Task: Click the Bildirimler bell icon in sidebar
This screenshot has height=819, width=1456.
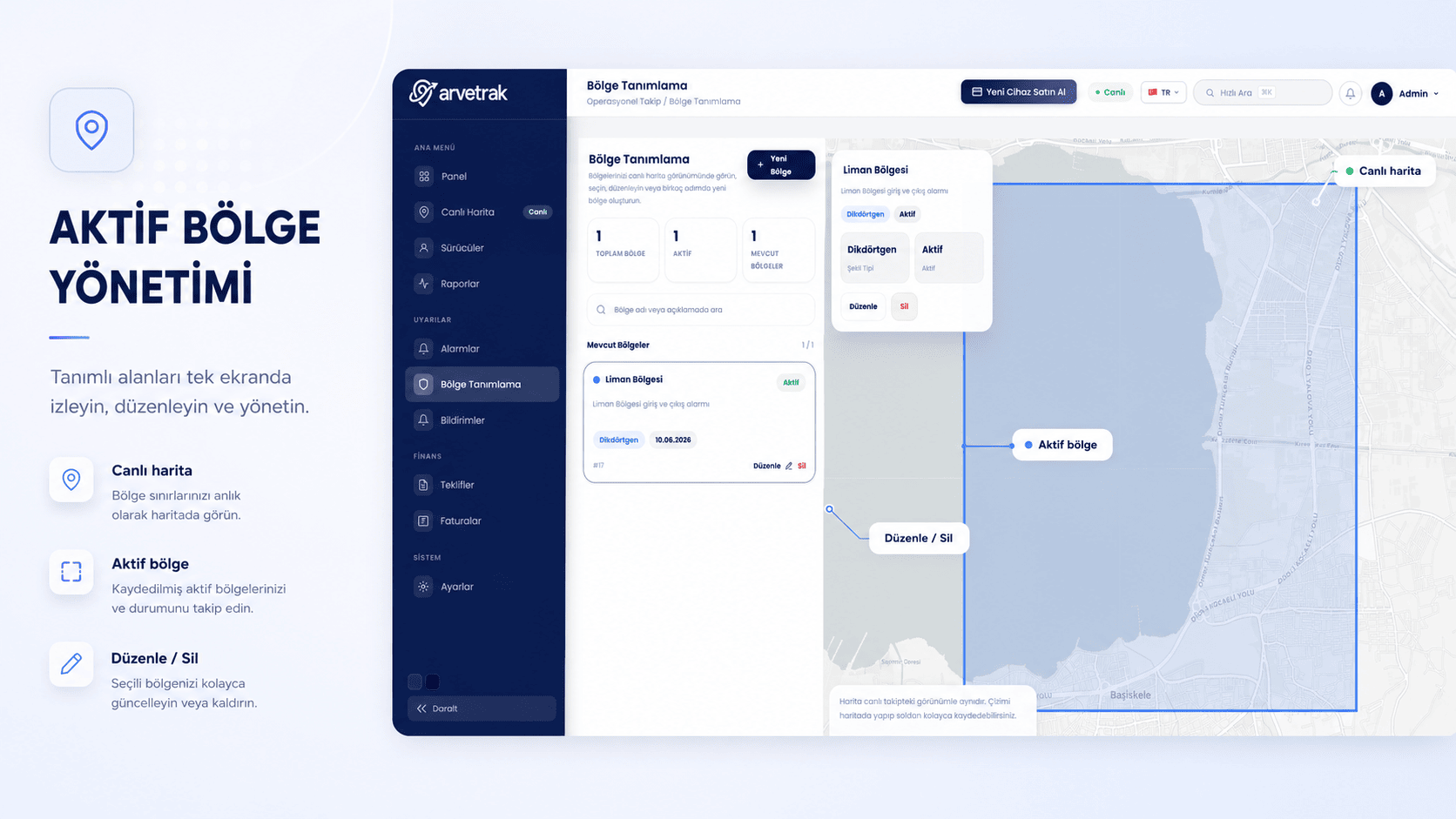Action: tap(424, 420)
